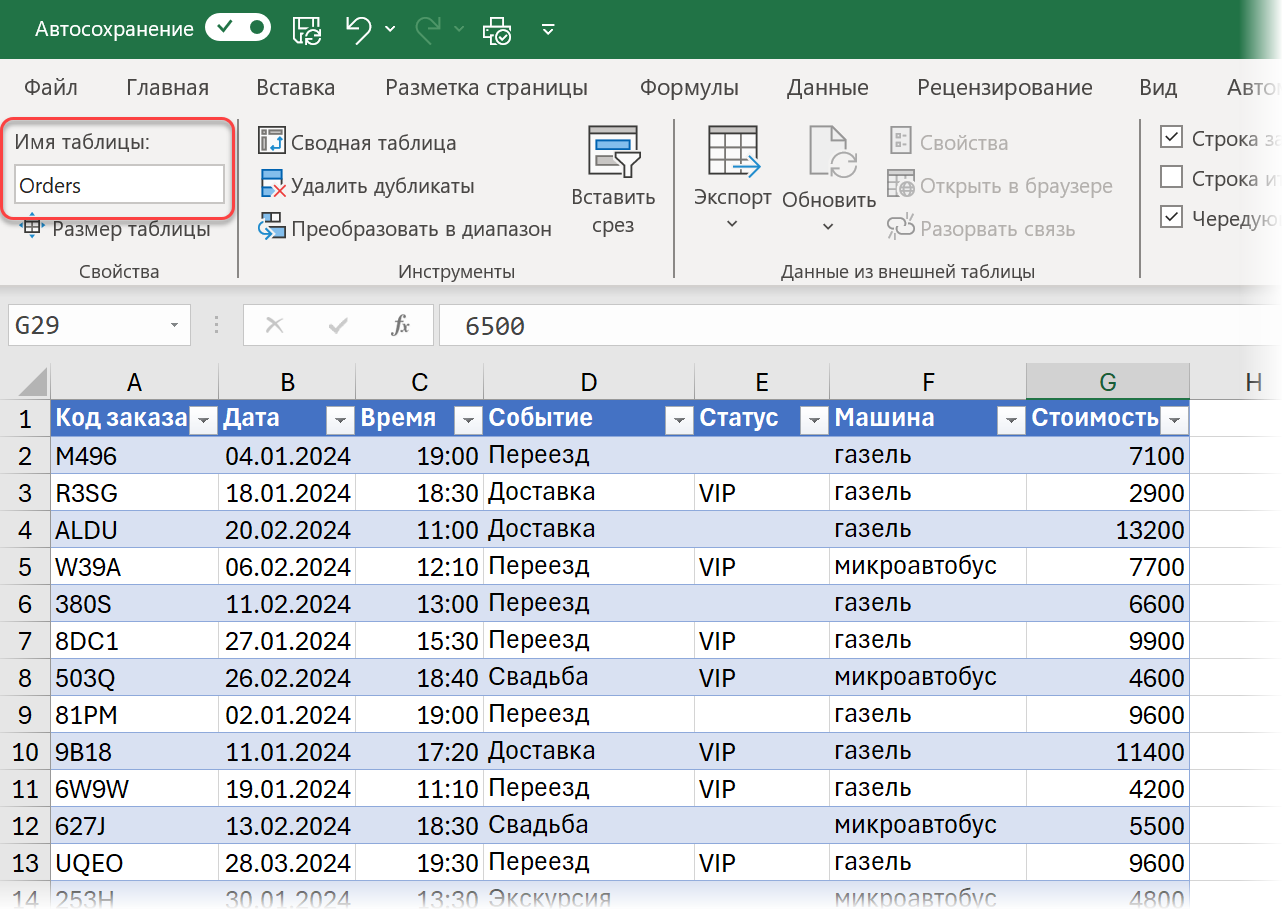Click the formula bar showing 6500
The width and height of the screenshot is (1283, 910).
[860, 326]
